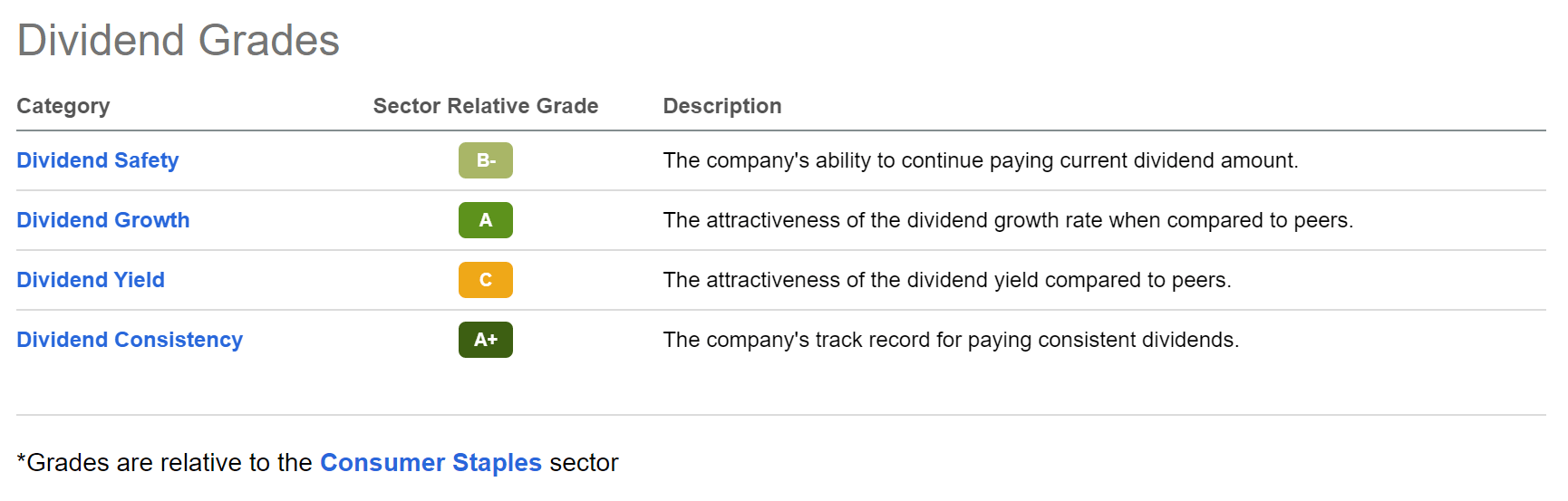Screen dimensions: 1568x501
Task: Click the Category column header
Action: 63,106
